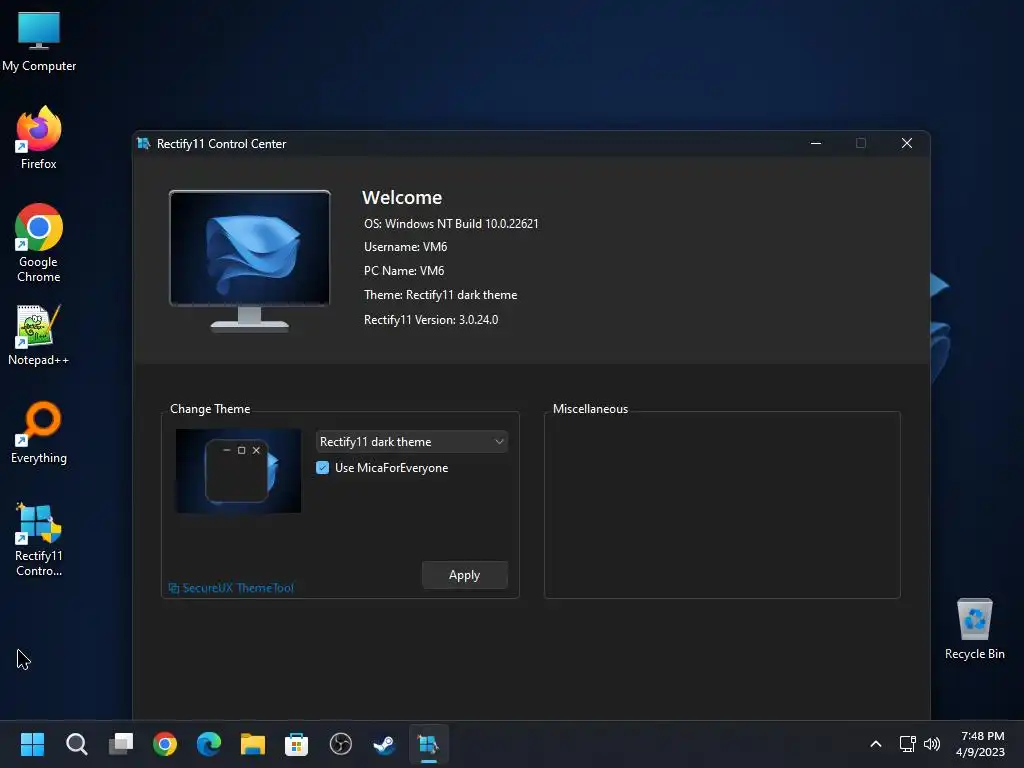This screenshot has width=1024, height=768.
Task: Launch Everything search desktop shortcut
Action: [x=39, y=432]
